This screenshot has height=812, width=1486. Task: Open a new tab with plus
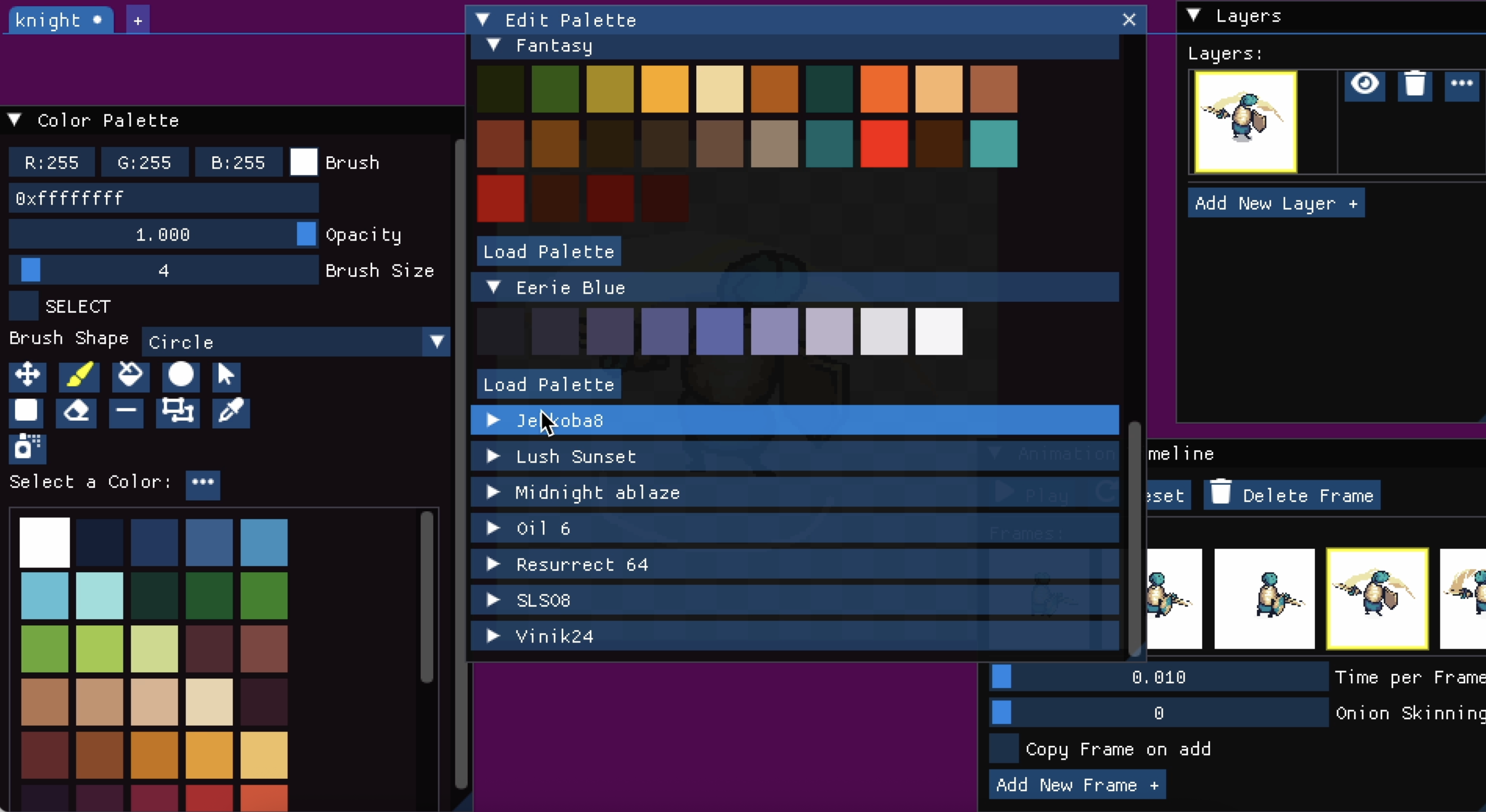click(137, 21)
